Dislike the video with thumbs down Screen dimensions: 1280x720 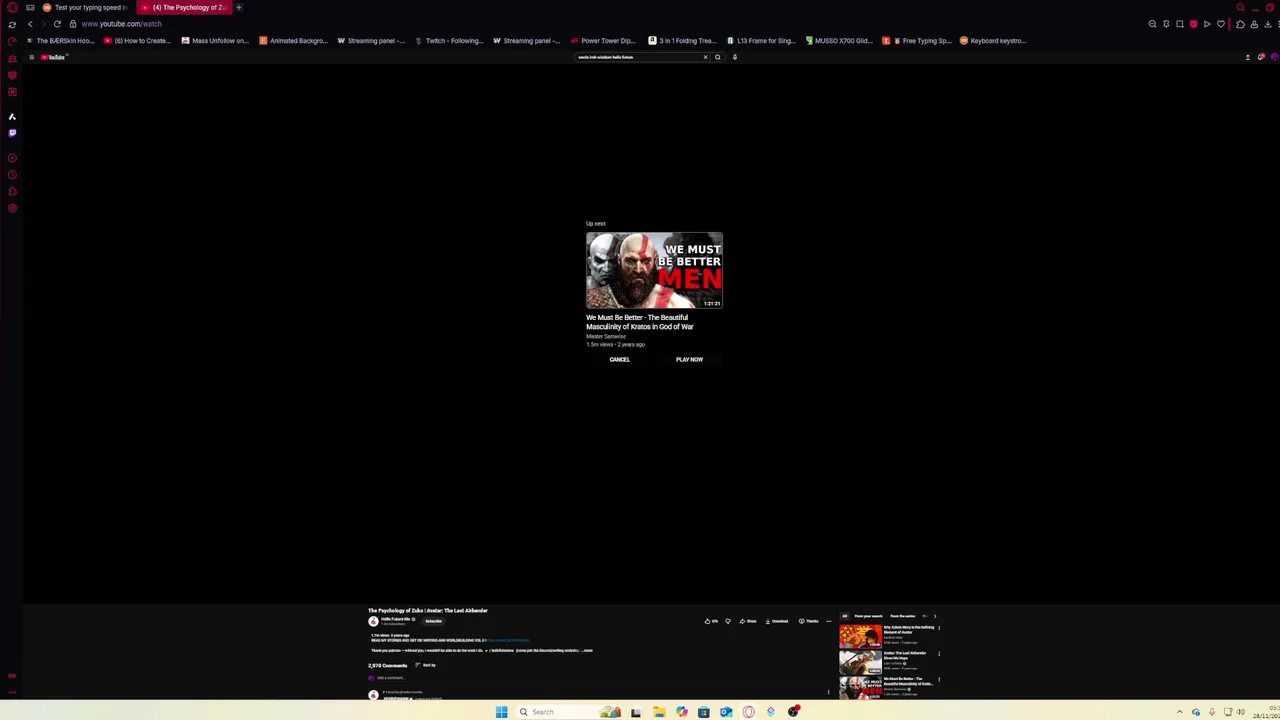click(x=728, y=621)
